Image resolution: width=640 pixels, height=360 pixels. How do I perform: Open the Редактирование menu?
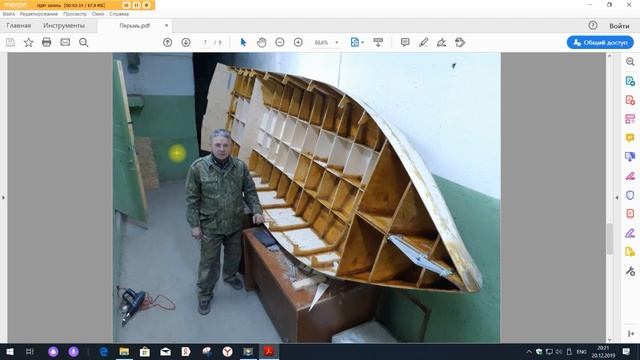click(x=39, y=14)
